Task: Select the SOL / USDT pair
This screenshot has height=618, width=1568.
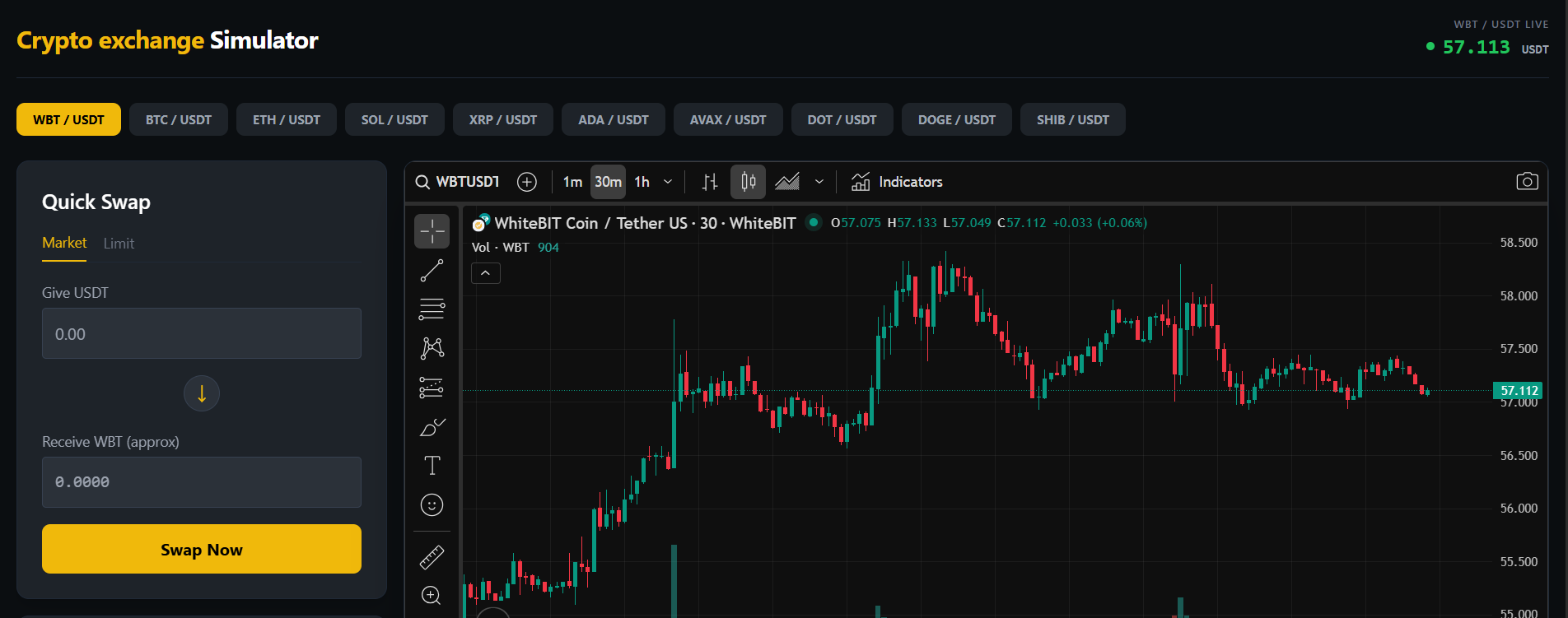Action: [394, 119]
